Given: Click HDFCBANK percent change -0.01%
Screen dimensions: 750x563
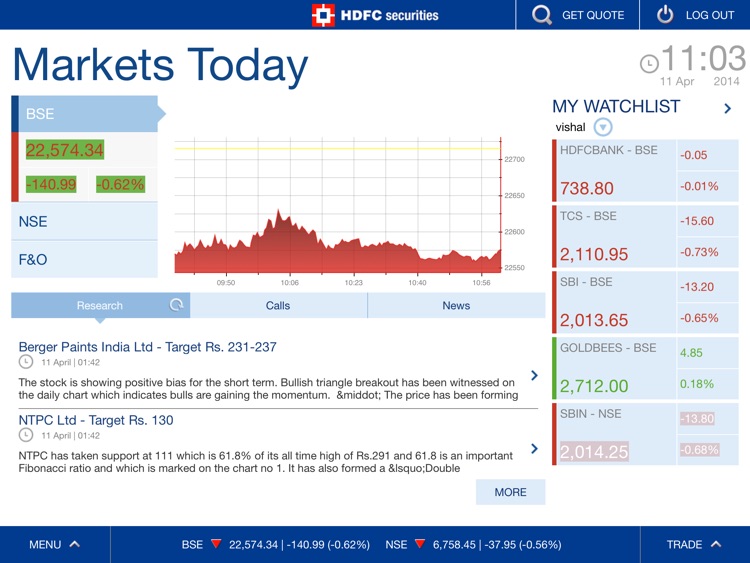Looking at the screenshot, I should click(699, 186).
